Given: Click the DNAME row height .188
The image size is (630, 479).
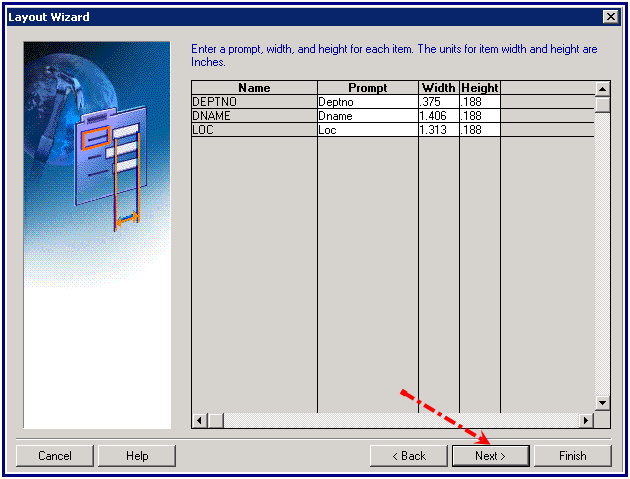Looking at the screenshot, I should [x=480, y=116].
